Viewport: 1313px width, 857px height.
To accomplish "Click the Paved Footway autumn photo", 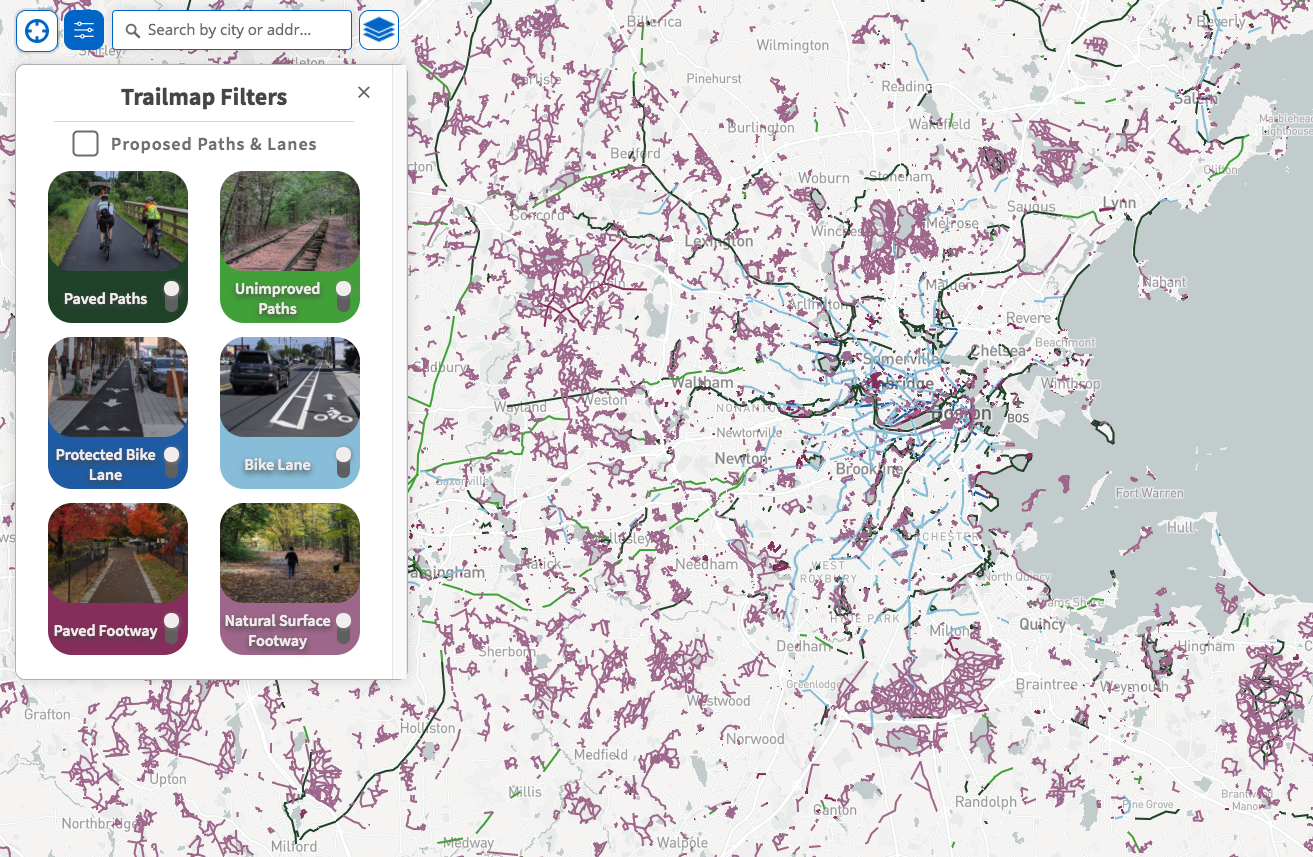I will [x=118, y=553].
